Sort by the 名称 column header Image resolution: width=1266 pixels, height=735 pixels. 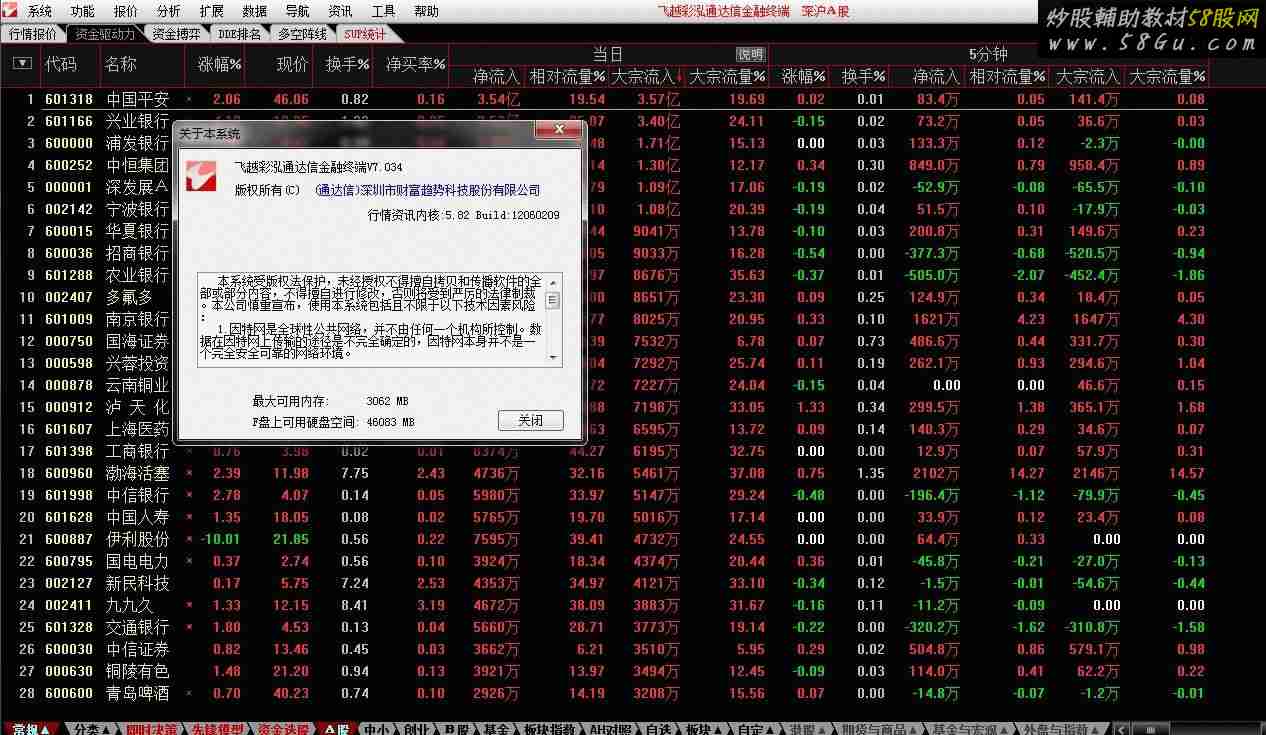point(120,64)
